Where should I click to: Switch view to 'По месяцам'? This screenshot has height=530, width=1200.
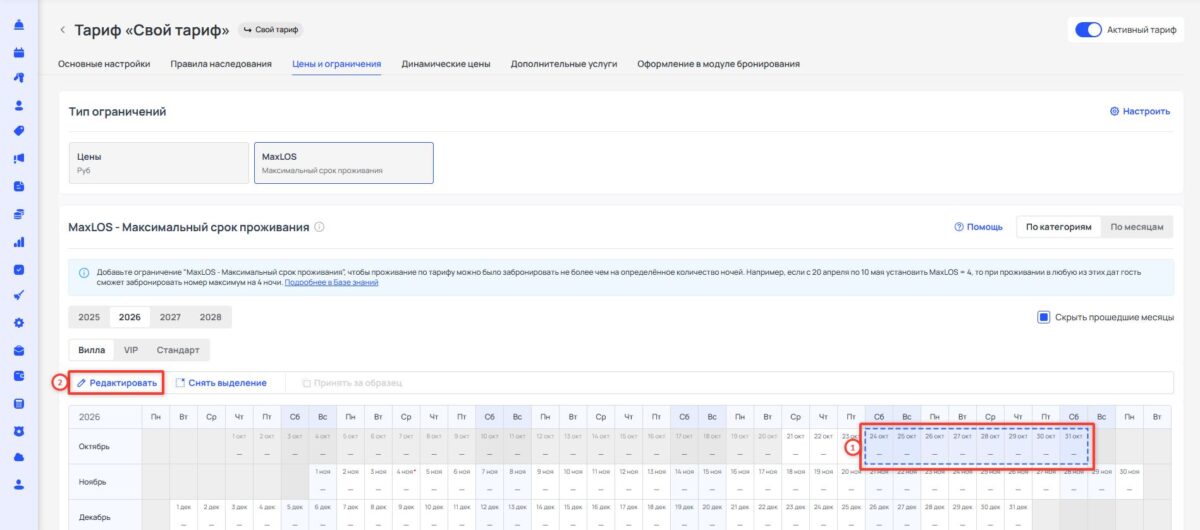(1137, 227)
